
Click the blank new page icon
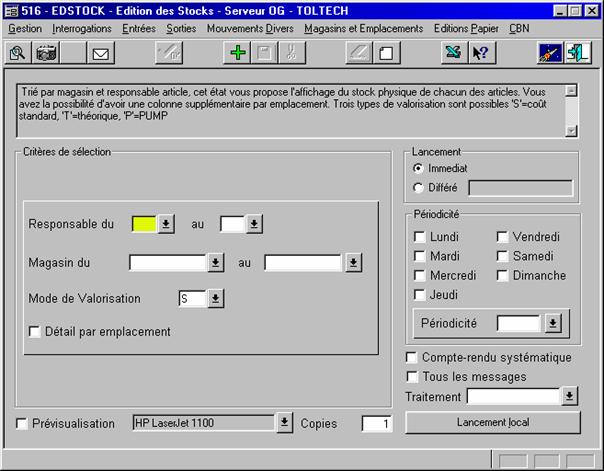tap(386, 53)
